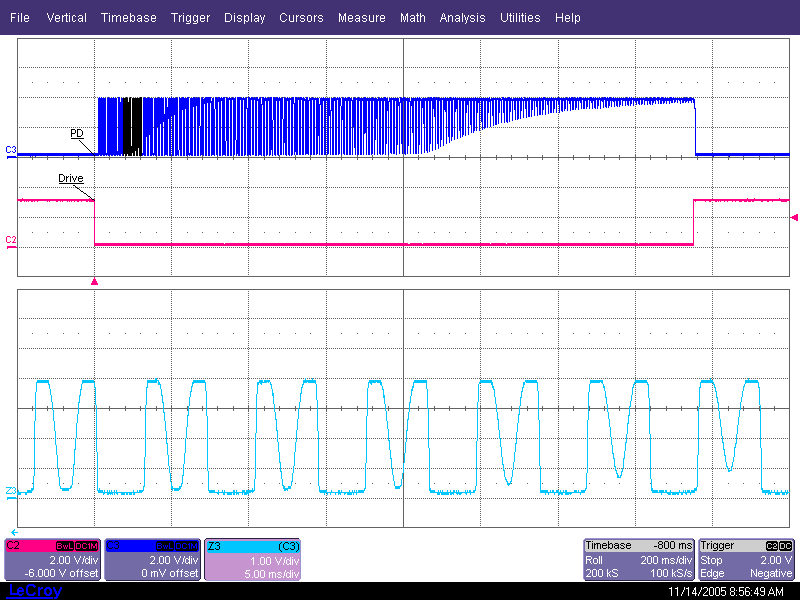Click the BwL badge in C2 descriptor

(x=65, y=546)
